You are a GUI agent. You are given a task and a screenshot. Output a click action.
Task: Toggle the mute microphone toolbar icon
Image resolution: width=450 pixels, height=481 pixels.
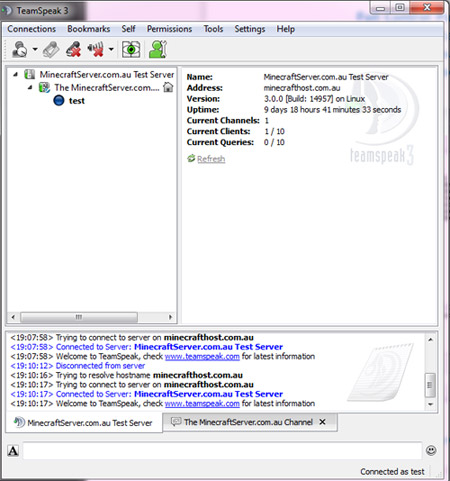coord(74,50)
